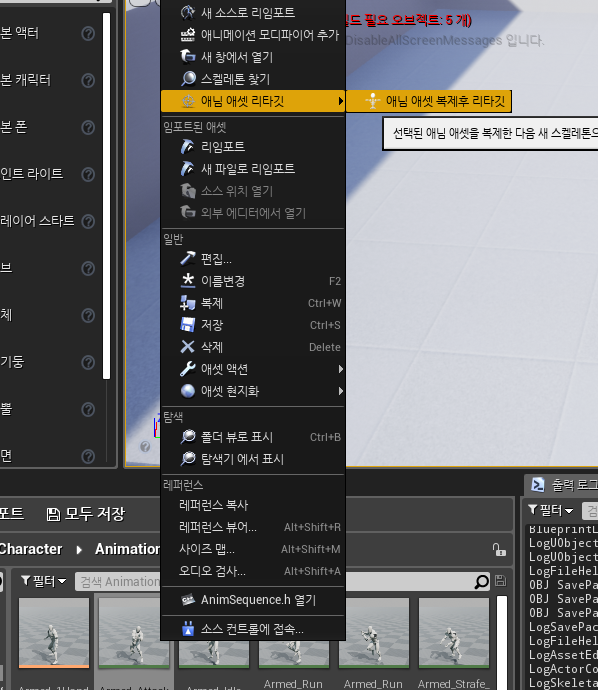Click help icon next to '기둥'
598x690 pixels.
click(88, 362)
